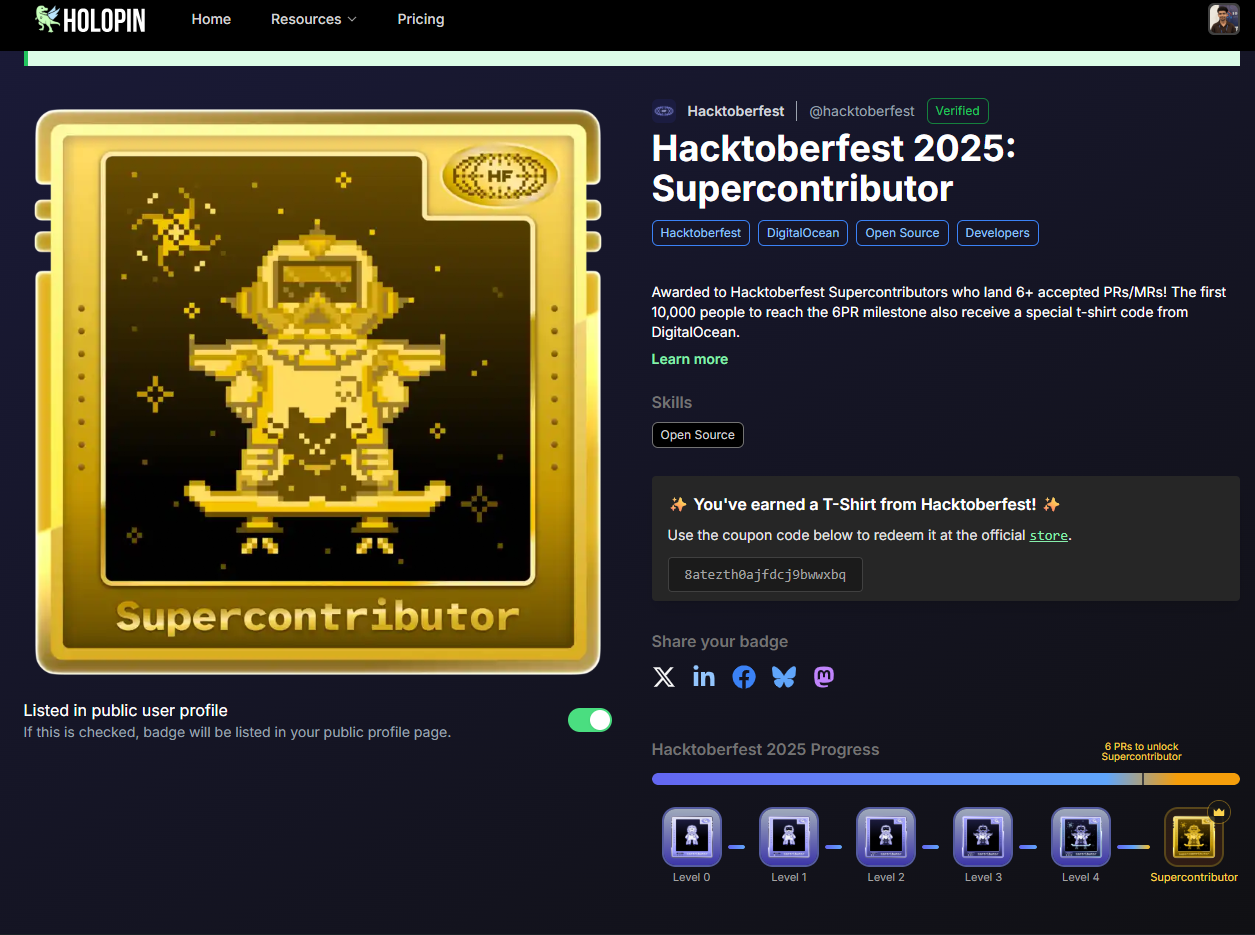Click the Learn more link
This screenshot has width=1255, height=935.
click(689, 359)
